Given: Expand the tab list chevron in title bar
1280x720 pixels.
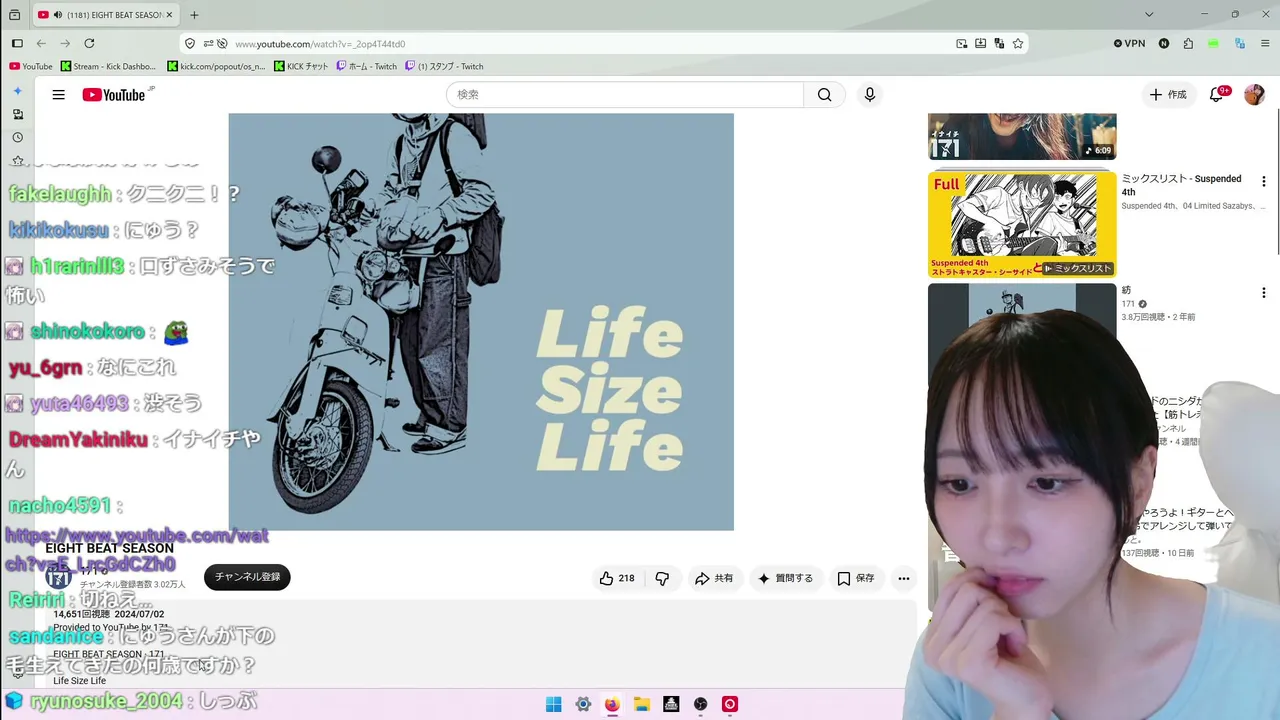Looking at the screenshot, I should click(1149, 15).
